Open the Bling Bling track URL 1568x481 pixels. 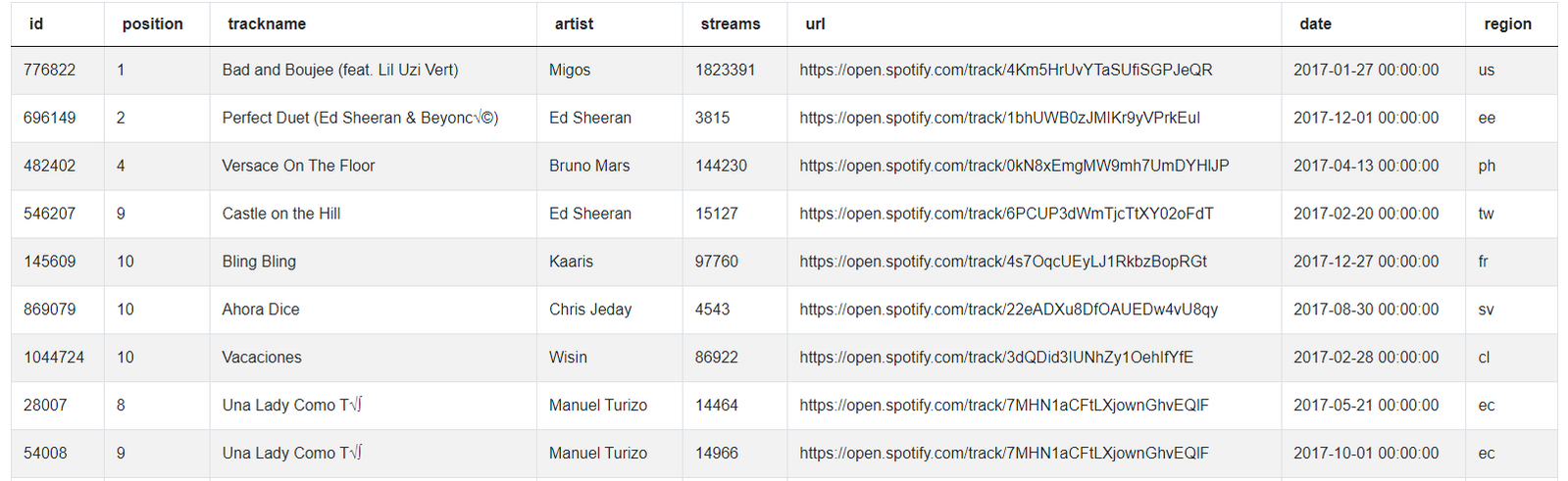click(1003, 262)
